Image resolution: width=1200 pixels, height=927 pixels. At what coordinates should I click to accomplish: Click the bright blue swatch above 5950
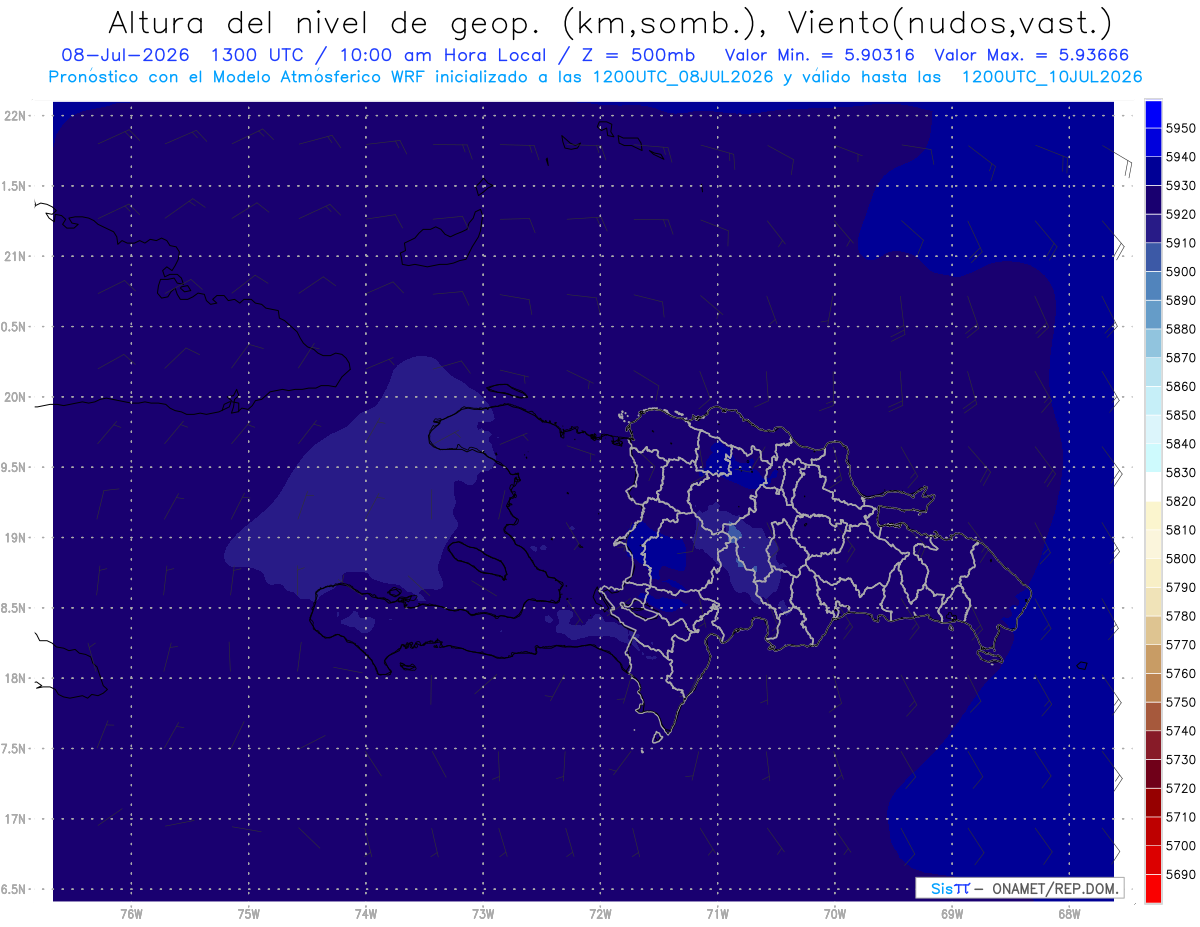coord(1153,114)
